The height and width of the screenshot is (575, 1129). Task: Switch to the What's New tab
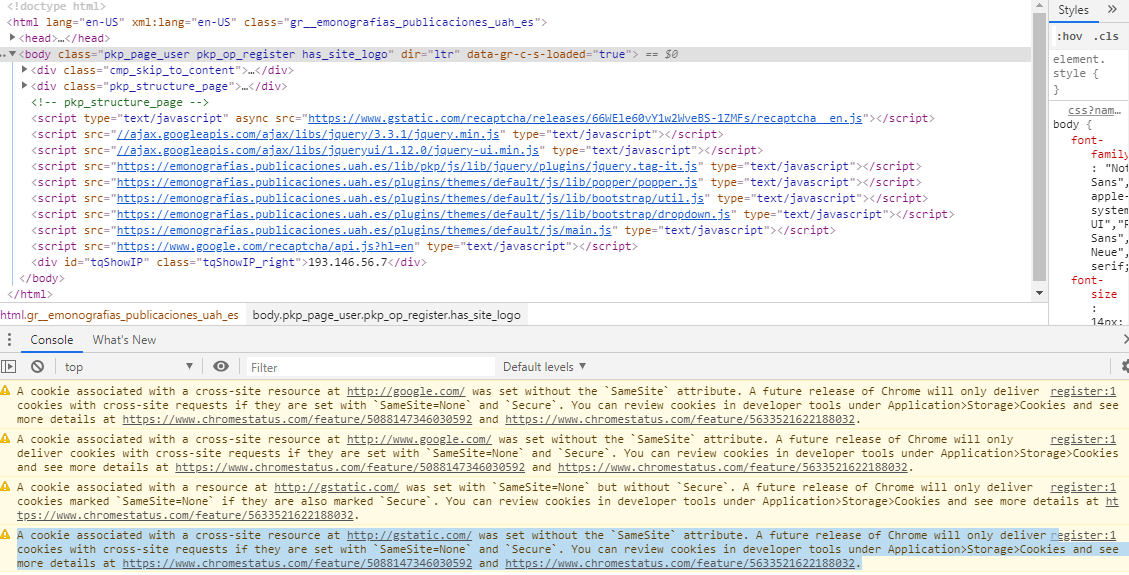click(x=124, y=340)
